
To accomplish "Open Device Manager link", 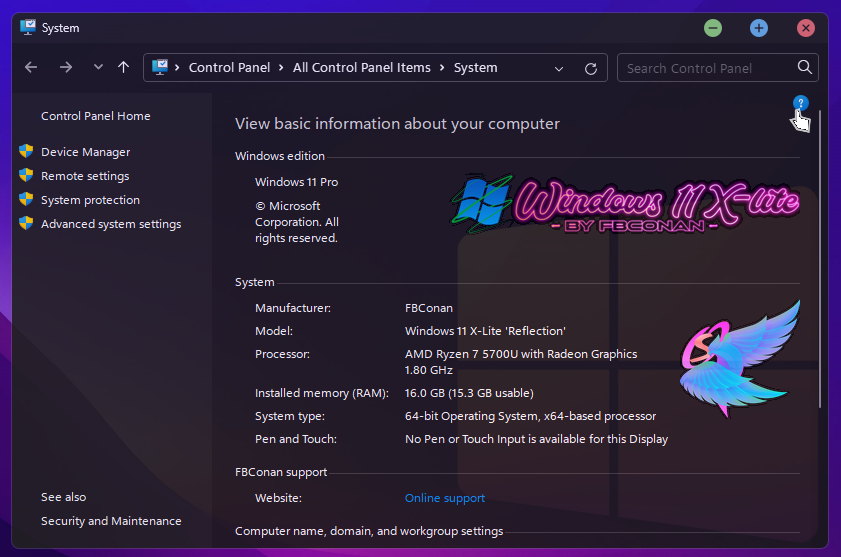I will [x=85, y=152].
